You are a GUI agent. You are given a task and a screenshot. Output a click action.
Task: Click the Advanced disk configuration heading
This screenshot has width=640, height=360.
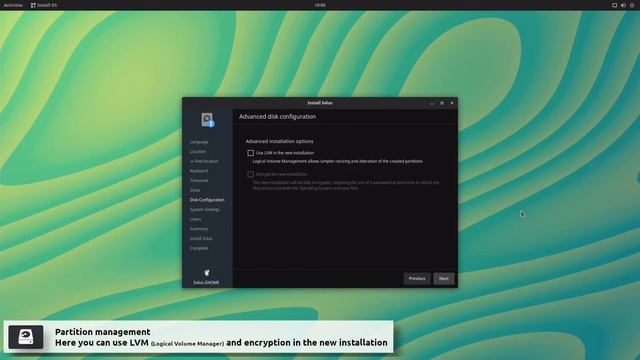click(278, 117)
